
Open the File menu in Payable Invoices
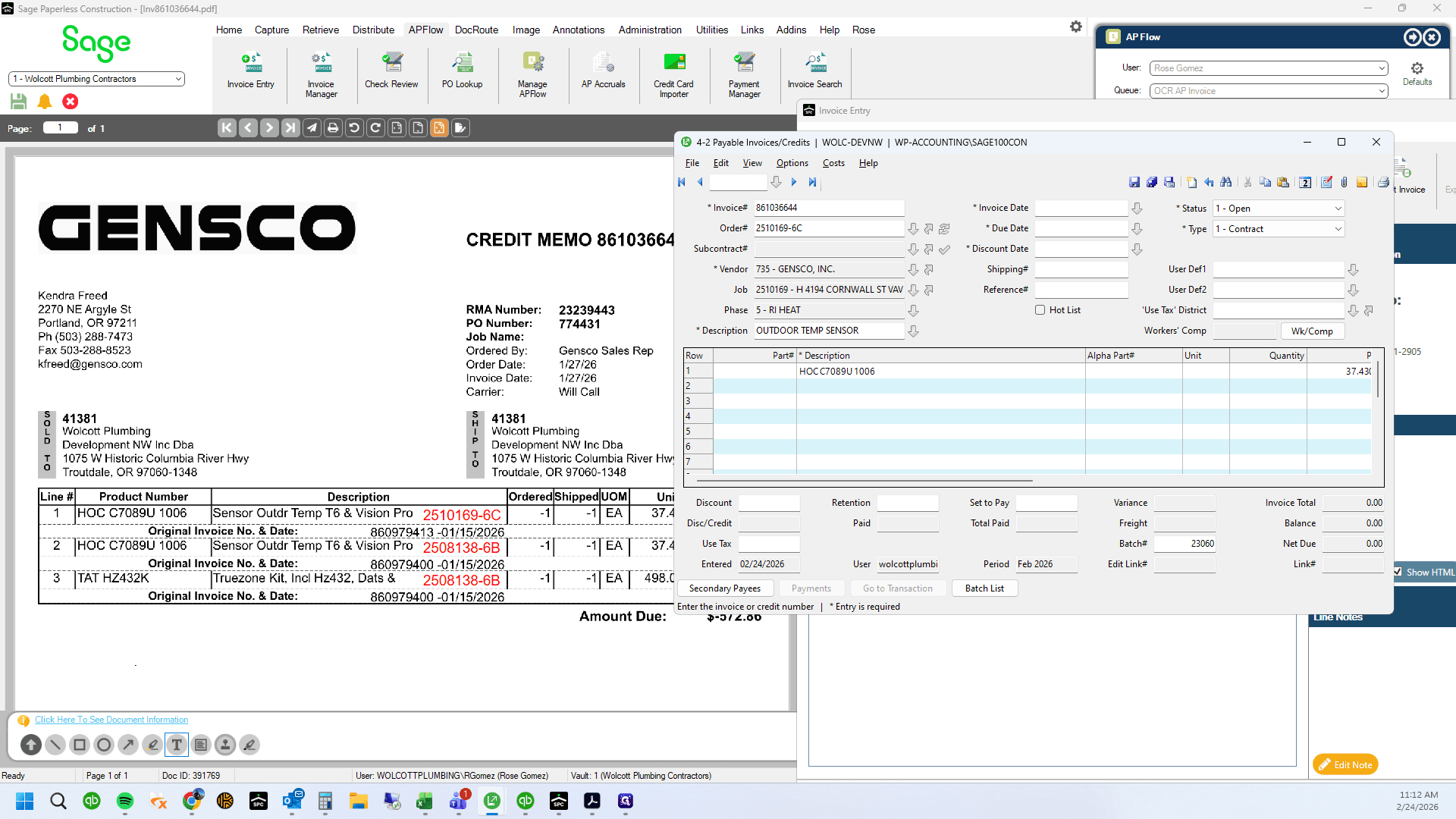coord(692,163)
